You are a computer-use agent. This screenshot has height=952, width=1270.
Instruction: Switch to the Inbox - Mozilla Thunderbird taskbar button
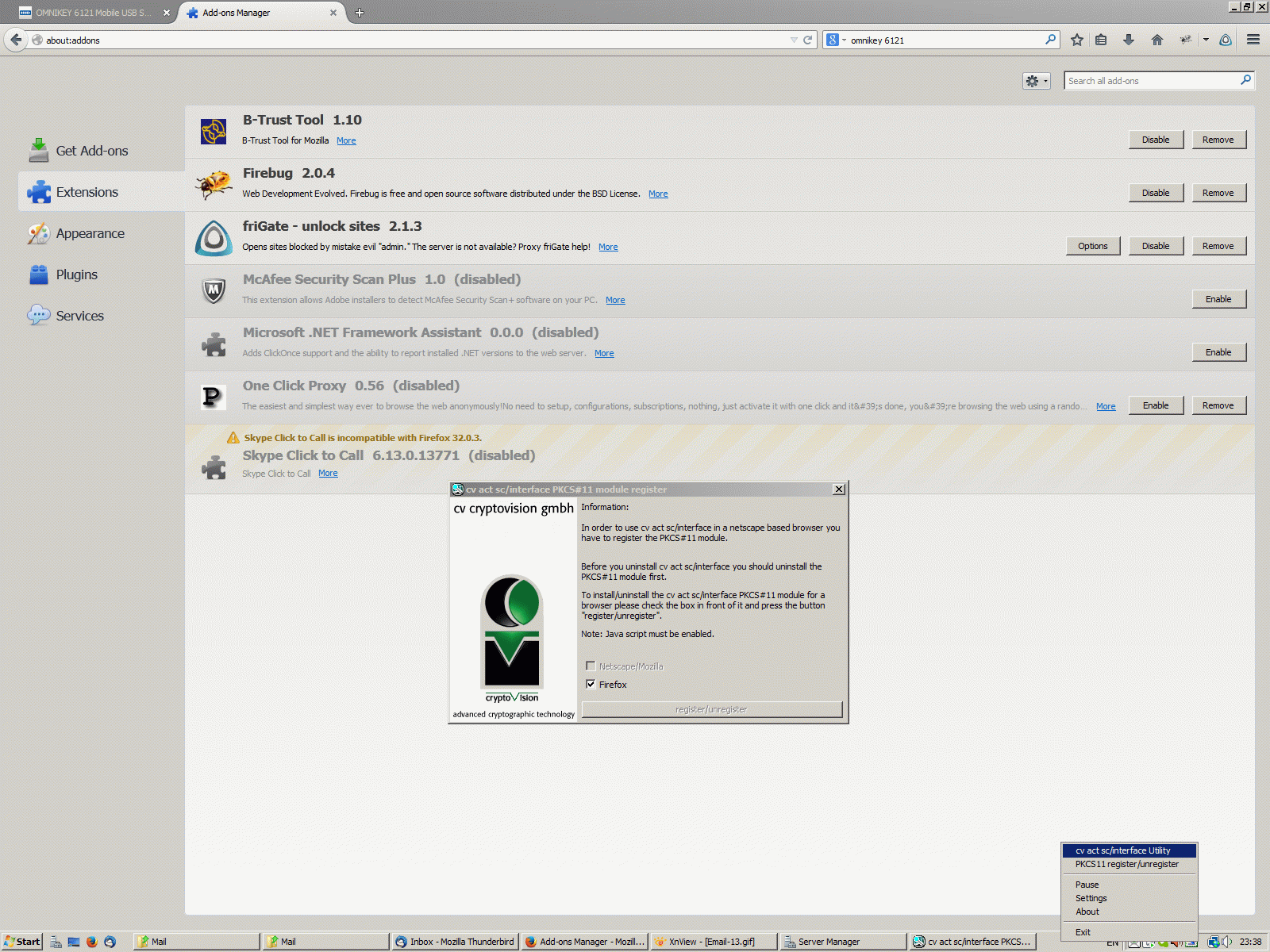(455, 942)
